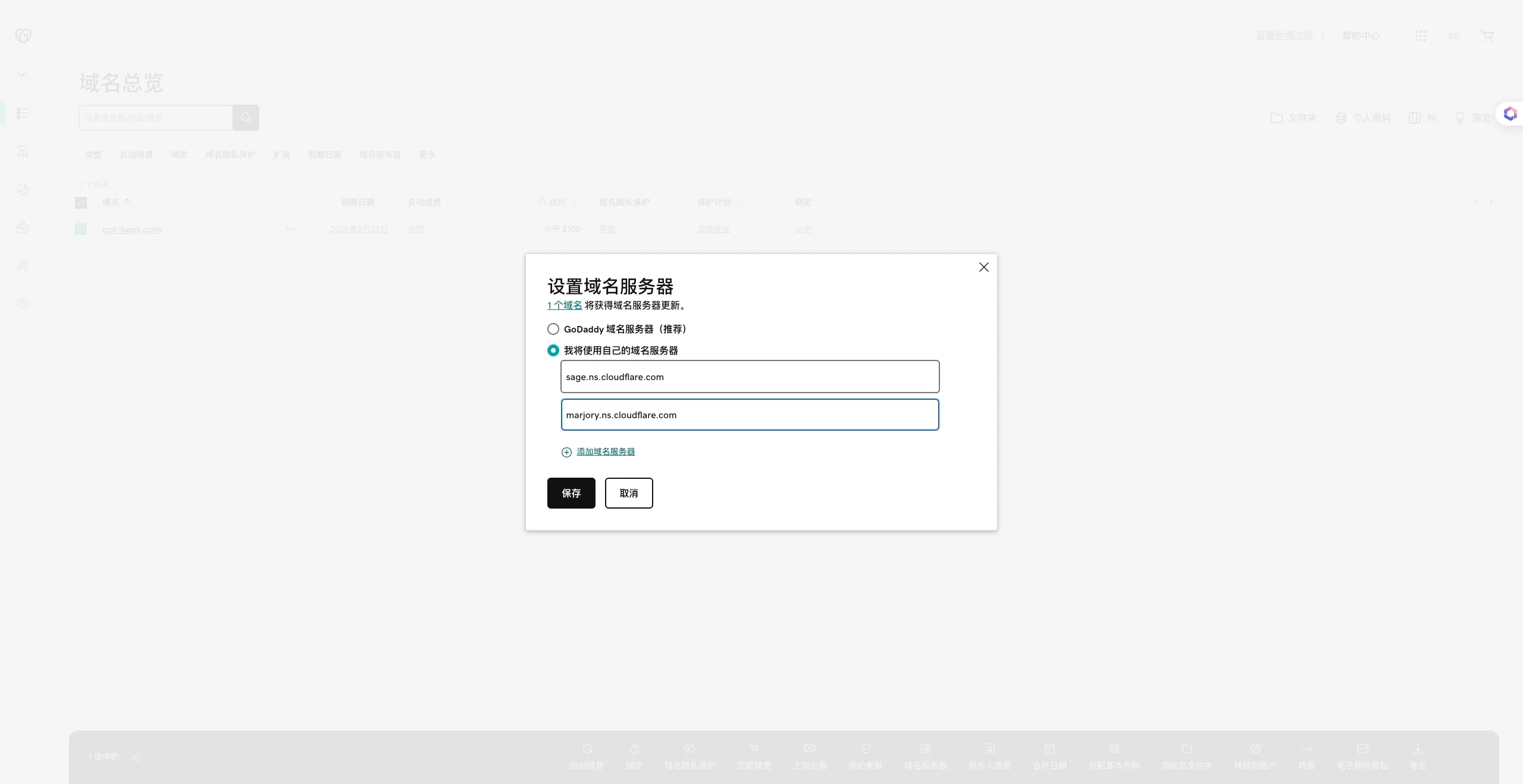Expand the sidebar chevron below the logo
The height and width of the screenshot is (784, 1523).
tap(21, 74)
